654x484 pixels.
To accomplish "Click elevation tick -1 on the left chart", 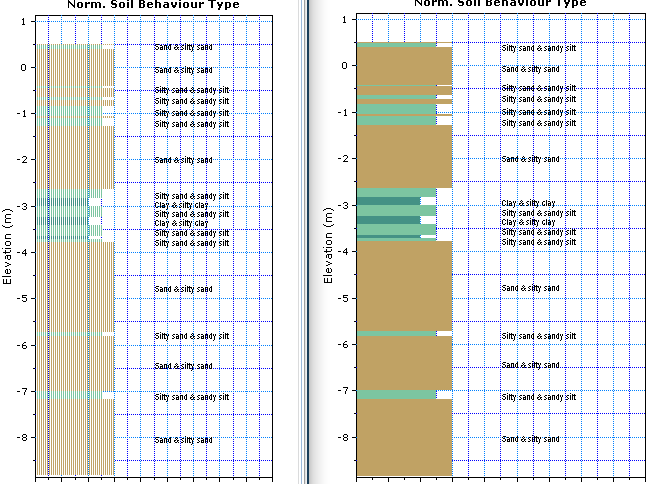I will click(22, 114).
